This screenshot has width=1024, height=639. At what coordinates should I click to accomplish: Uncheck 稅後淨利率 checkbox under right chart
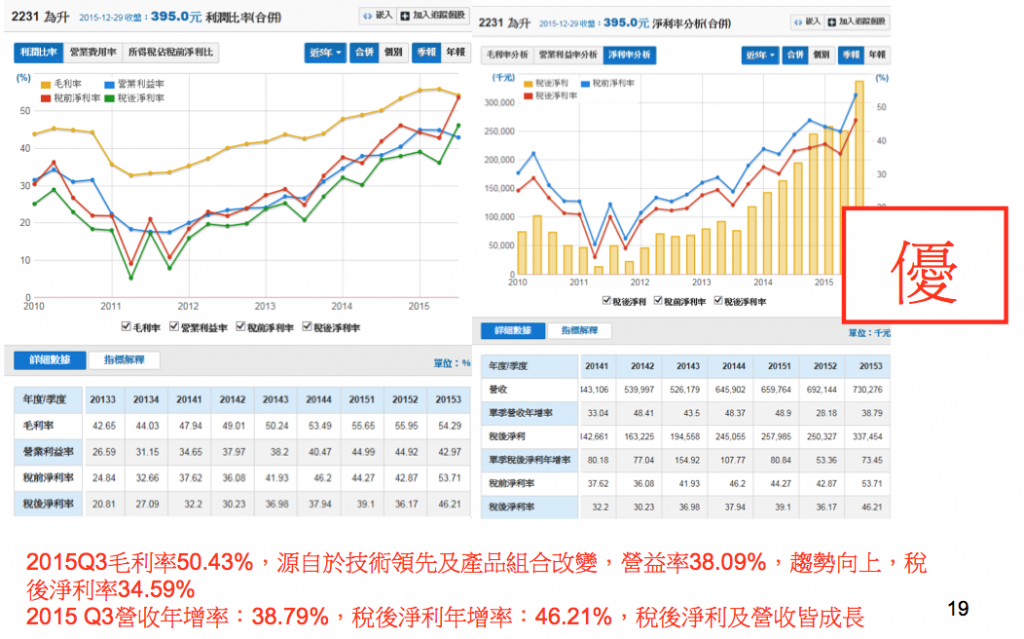[718, 300]
